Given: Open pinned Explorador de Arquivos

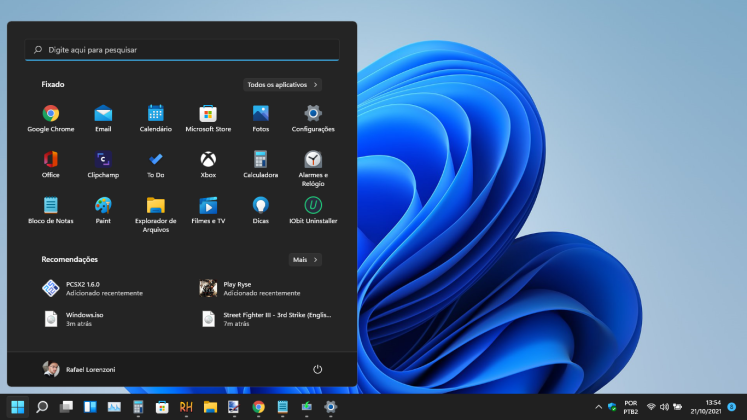Looking at the screenshot, I should coord(155,215).
